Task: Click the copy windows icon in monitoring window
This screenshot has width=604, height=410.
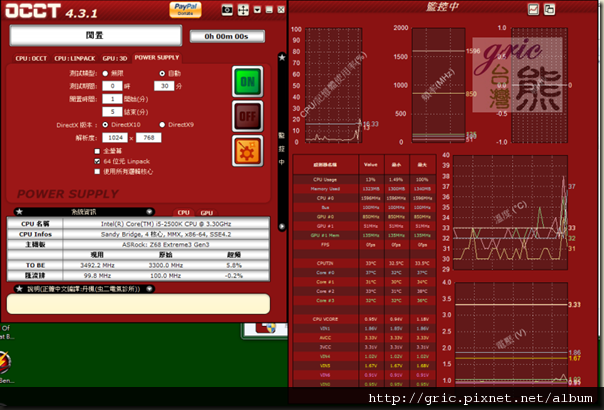Action: pyautogui.click(x=549, y=9)
